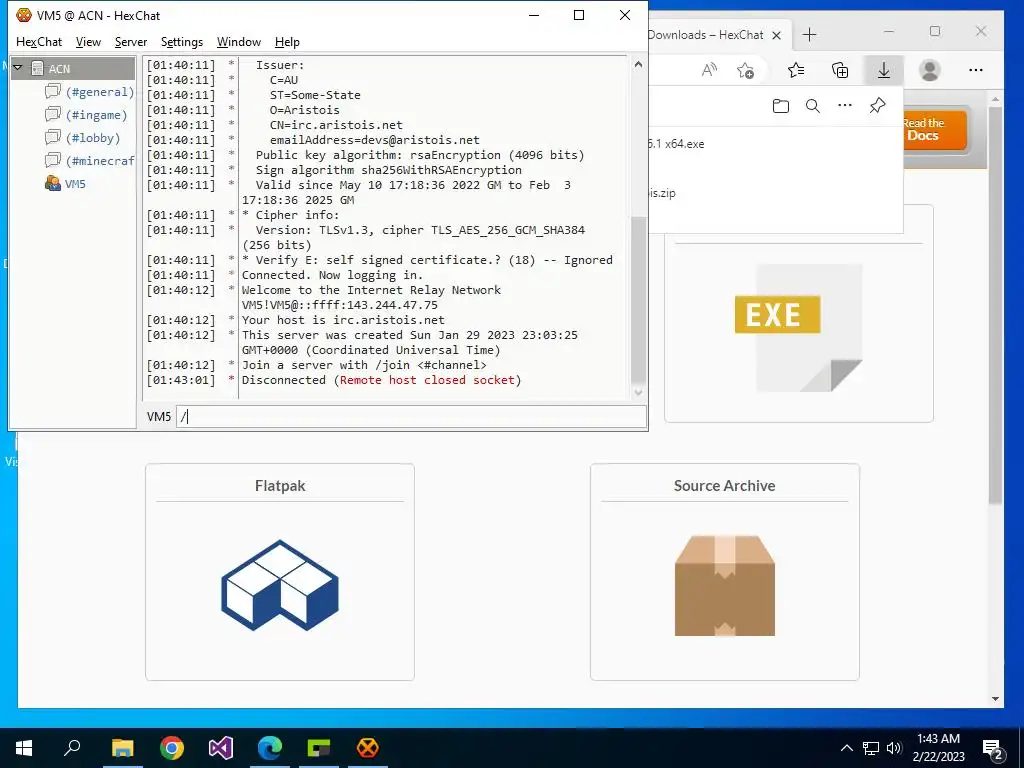Screen dimensions: 1024x768
Task: Open the volume tray icon
Action: point(894,748)
